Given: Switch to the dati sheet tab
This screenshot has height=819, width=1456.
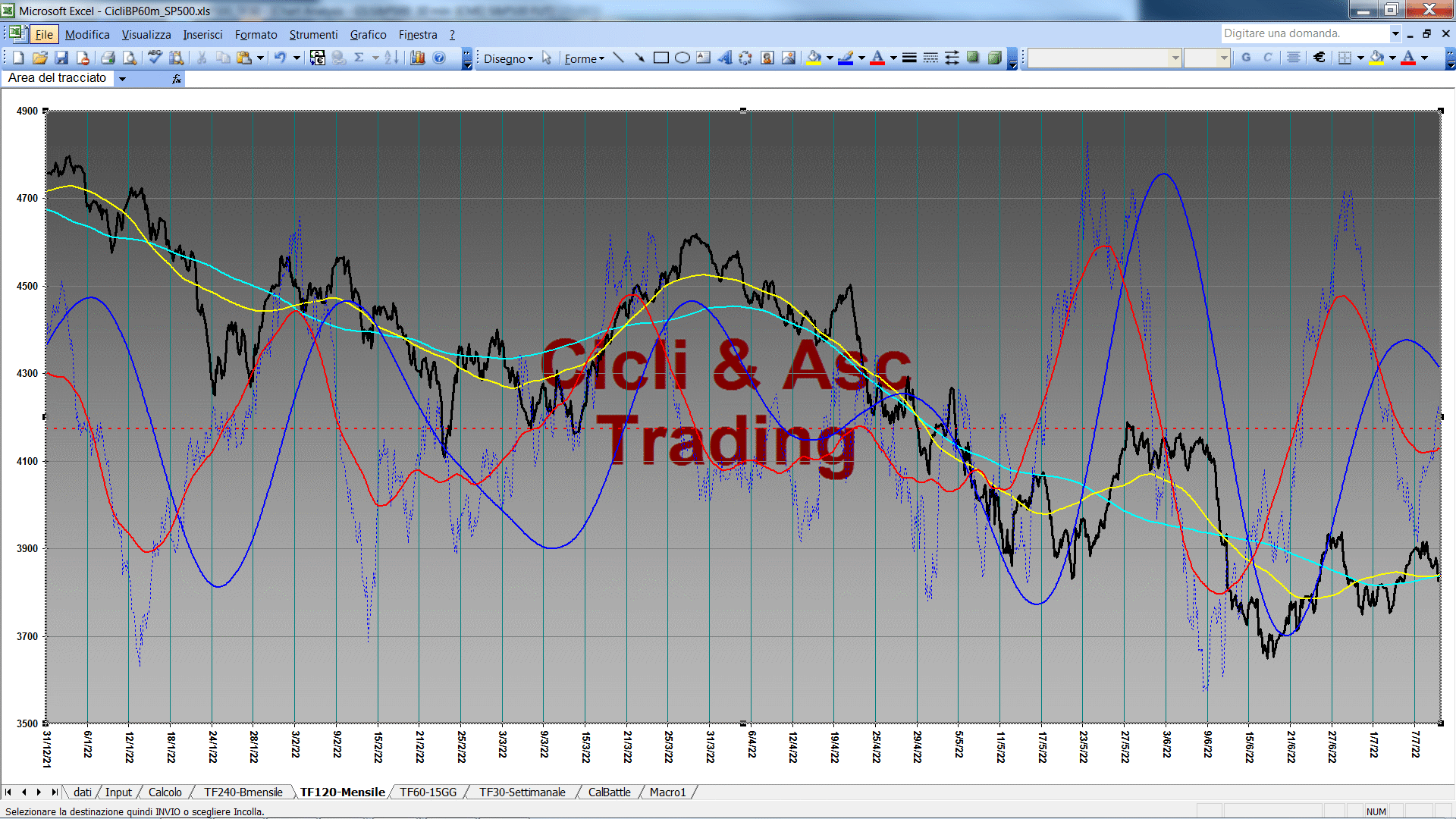Looking at the screenshot, I should click(82, 792).
